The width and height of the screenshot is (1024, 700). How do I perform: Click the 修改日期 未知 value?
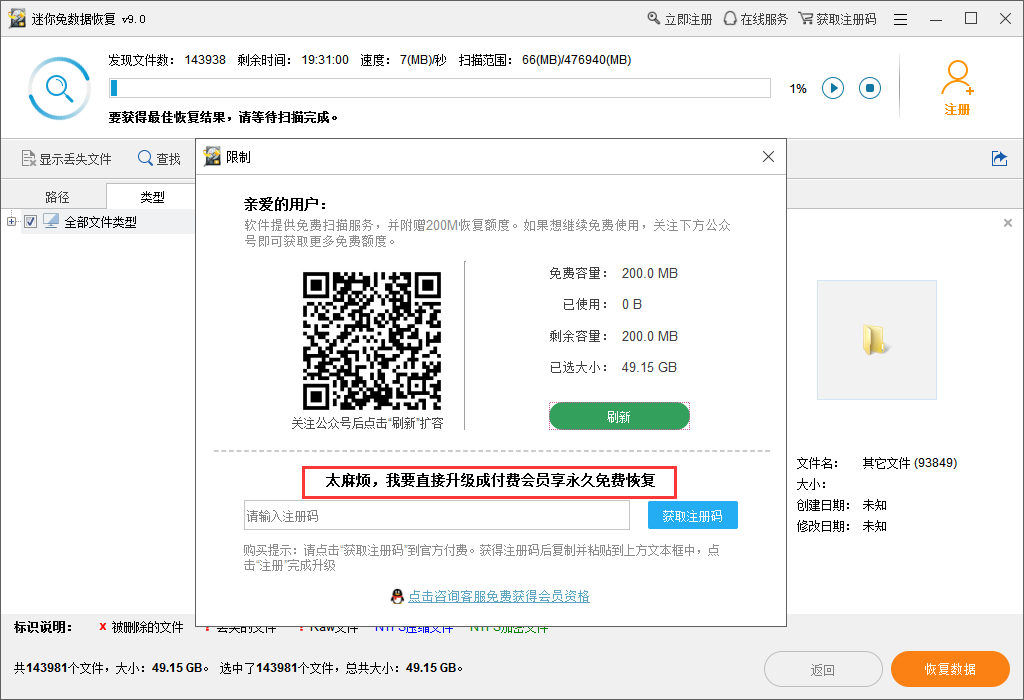(x=874, y=526)
